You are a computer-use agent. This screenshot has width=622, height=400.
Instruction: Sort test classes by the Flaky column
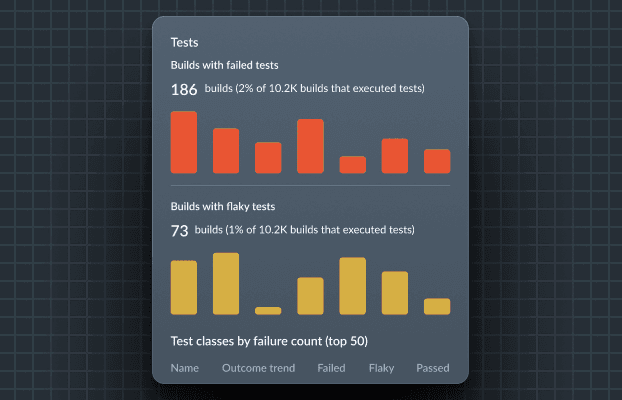pyautogui.click(x=381, y=368)
